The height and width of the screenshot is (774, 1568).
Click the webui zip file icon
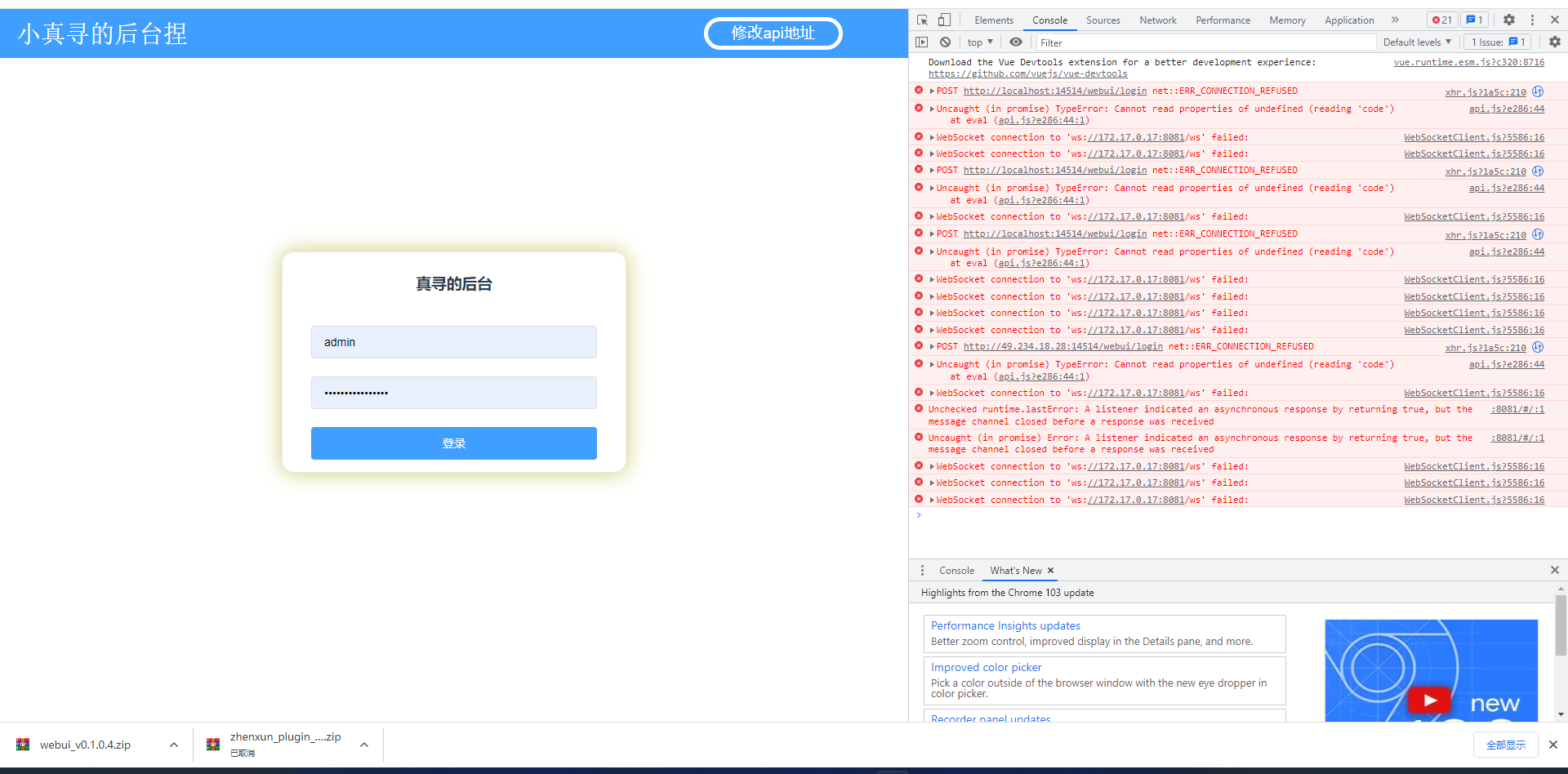[23, 745]
